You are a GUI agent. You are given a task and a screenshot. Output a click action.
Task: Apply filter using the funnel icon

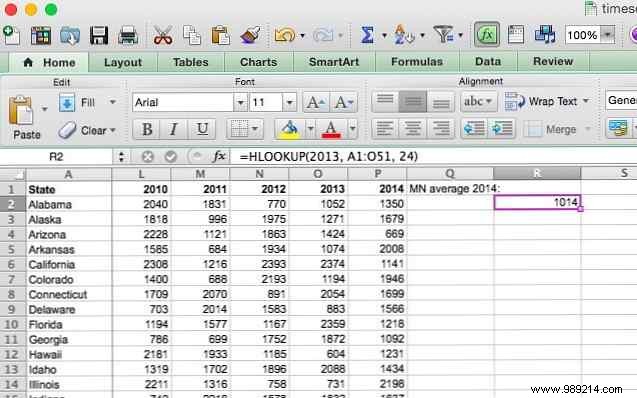click(444, 35)
